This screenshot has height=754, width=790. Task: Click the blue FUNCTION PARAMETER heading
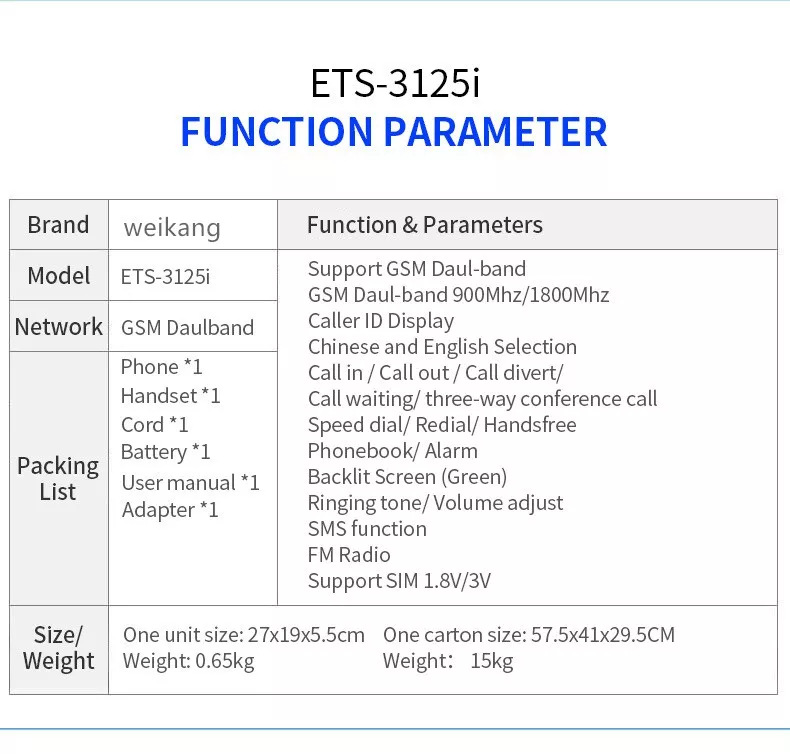point(394,132)
